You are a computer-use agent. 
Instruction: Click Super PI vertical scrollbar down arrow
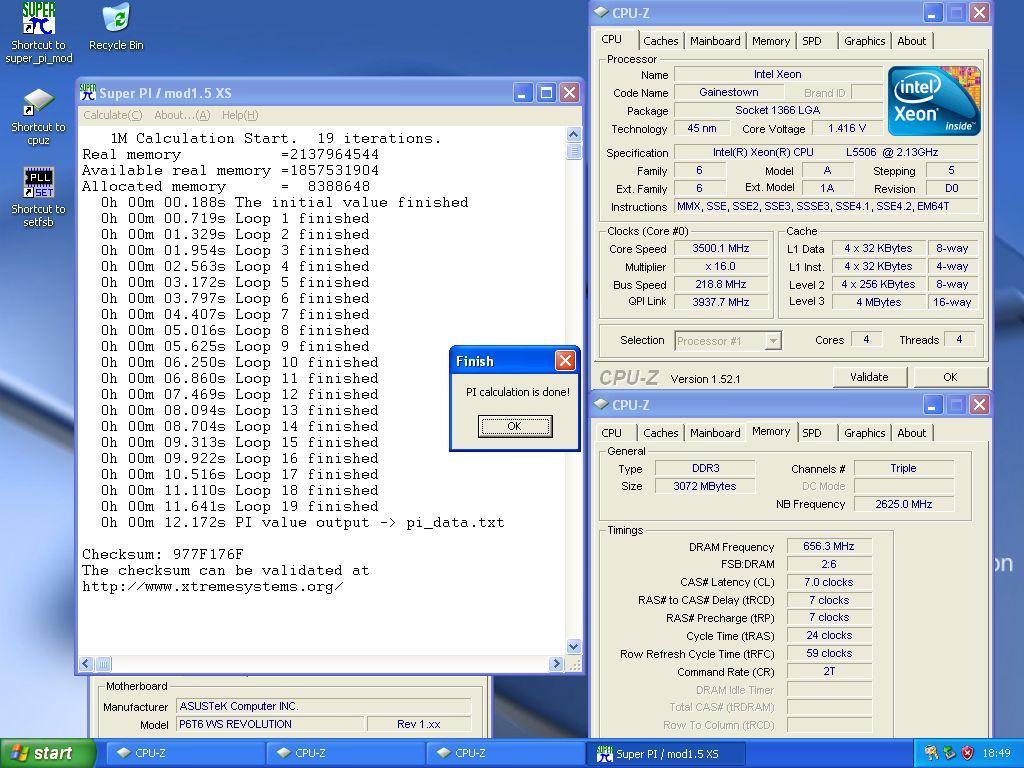click(573, 647)
